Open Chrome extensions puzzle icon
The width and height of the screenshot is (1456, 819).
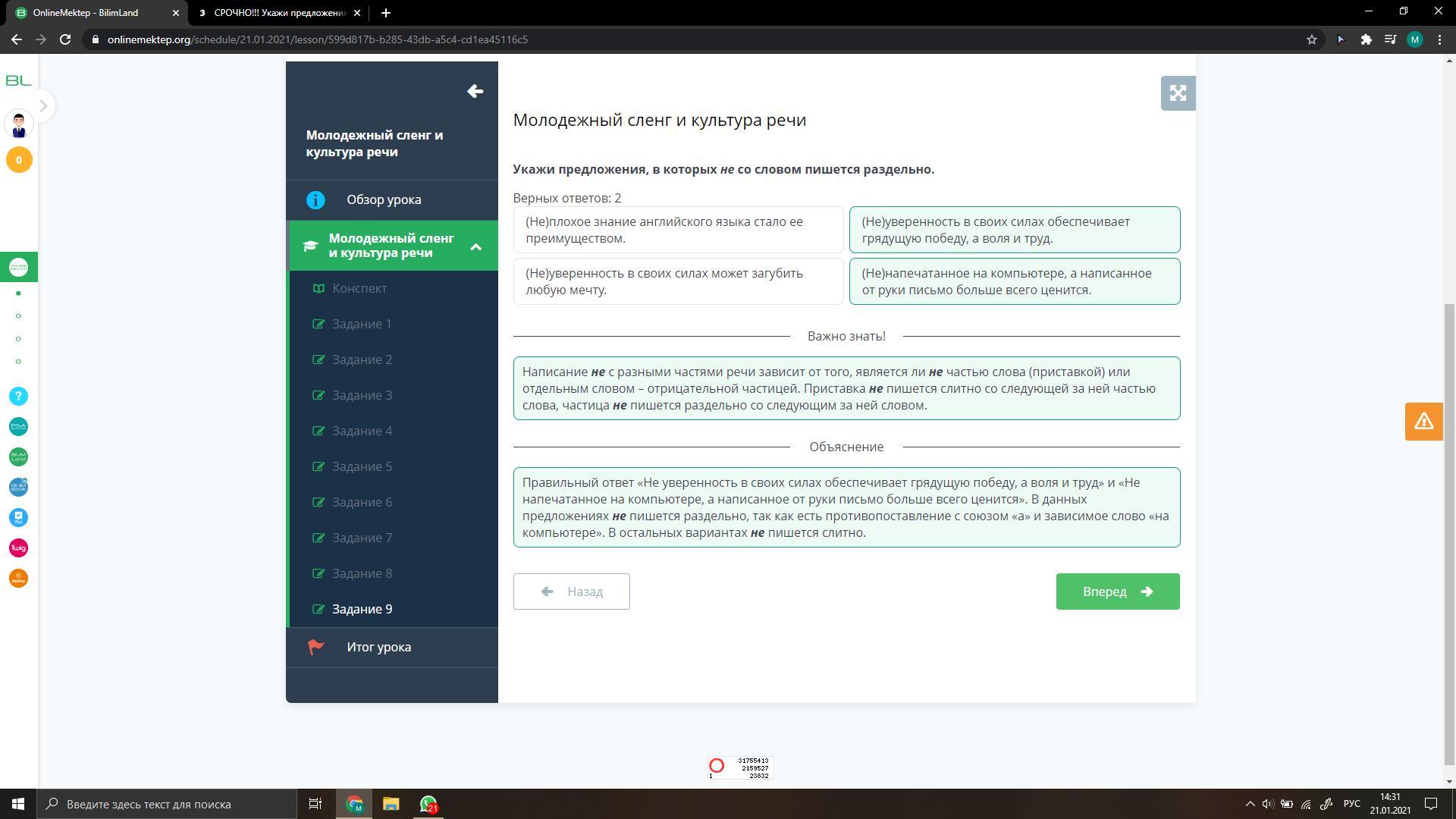click(1366, 39)
